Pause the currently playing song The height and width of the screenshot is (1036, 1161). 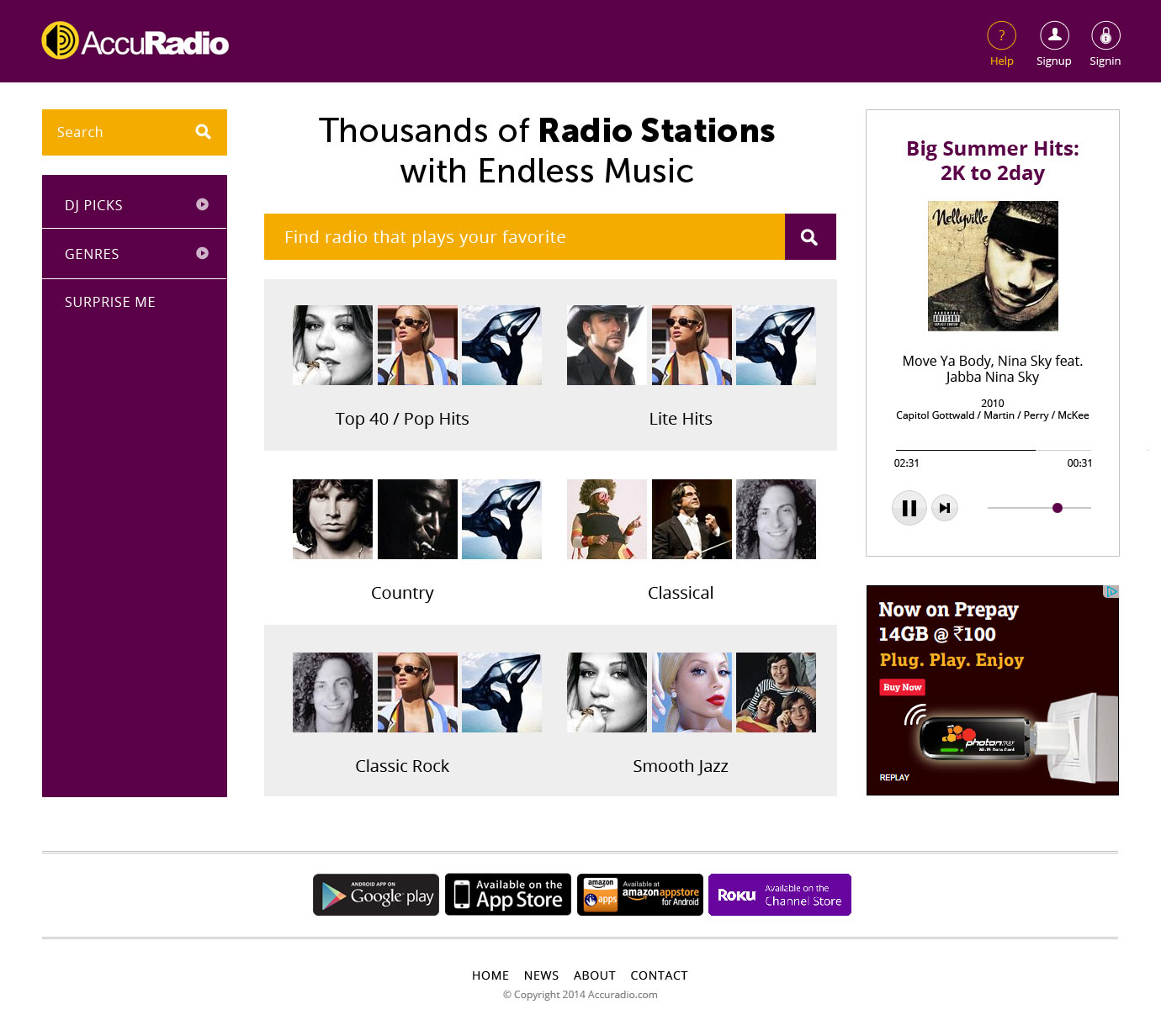[x=909, y=508]
